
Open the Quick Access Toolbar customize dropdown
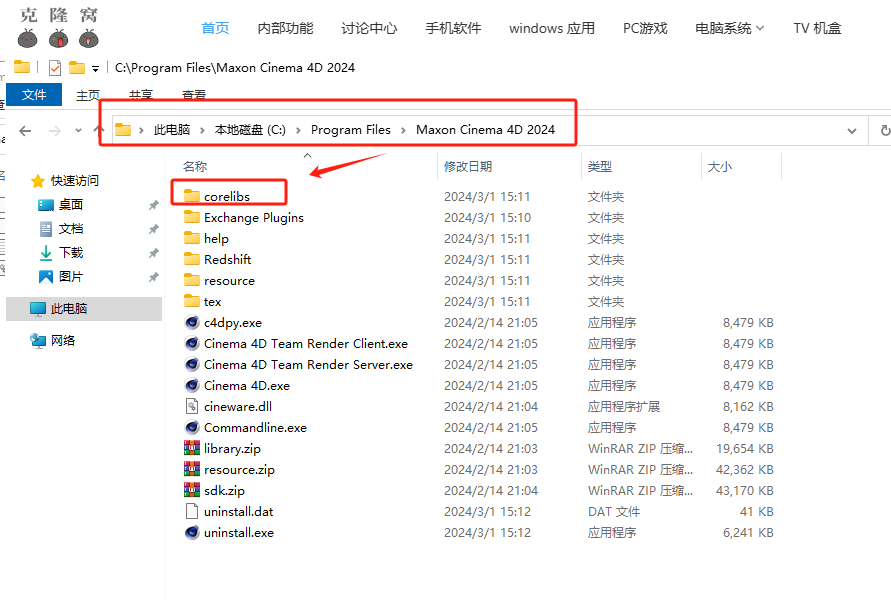[x=95, y=69]
